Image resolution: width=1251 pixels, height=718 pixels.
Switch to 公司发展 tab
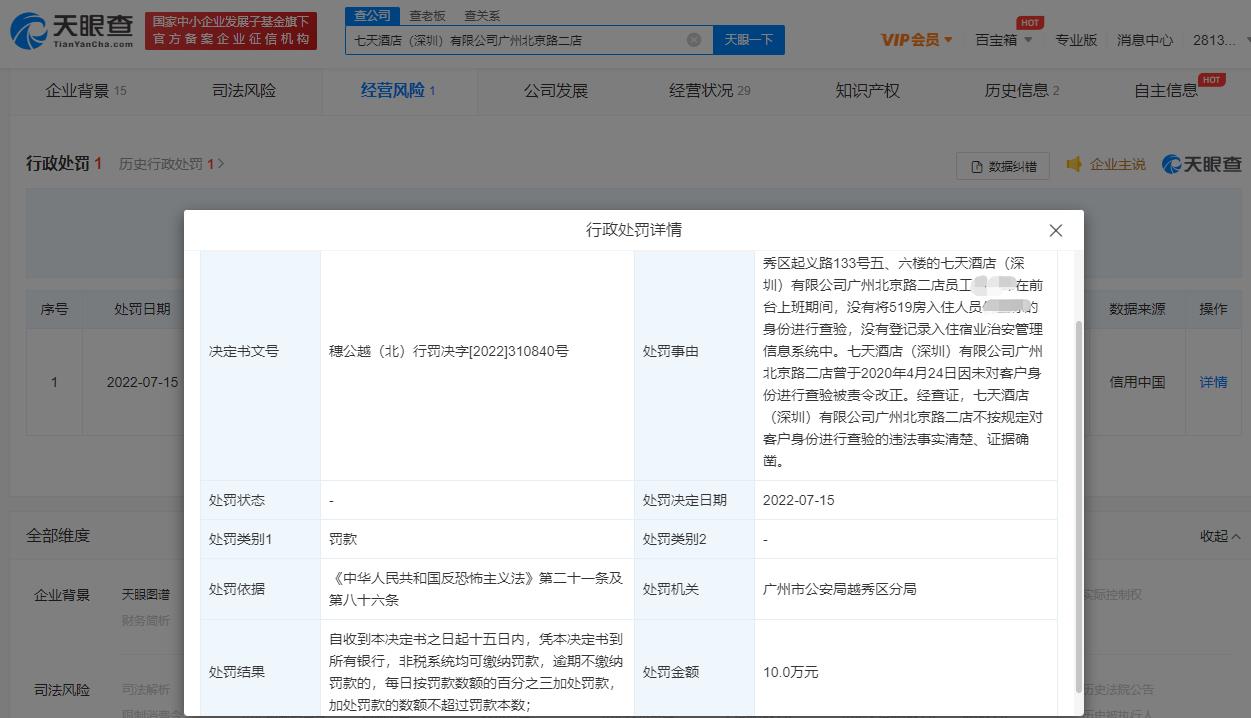coord(556,90)
